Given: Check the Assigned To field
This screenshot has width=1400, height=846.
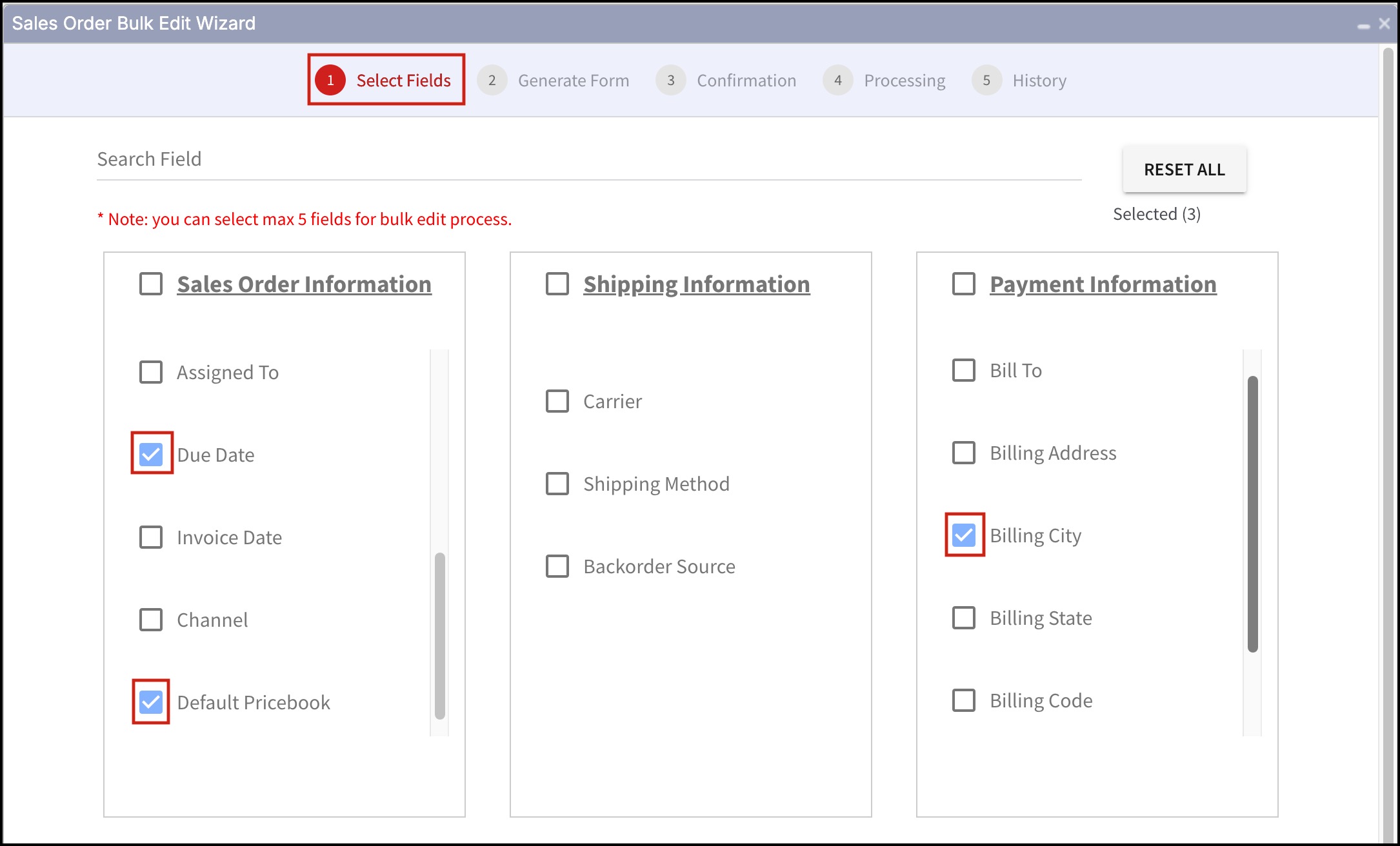Looking at the screenshot, I should coord(151,371).
